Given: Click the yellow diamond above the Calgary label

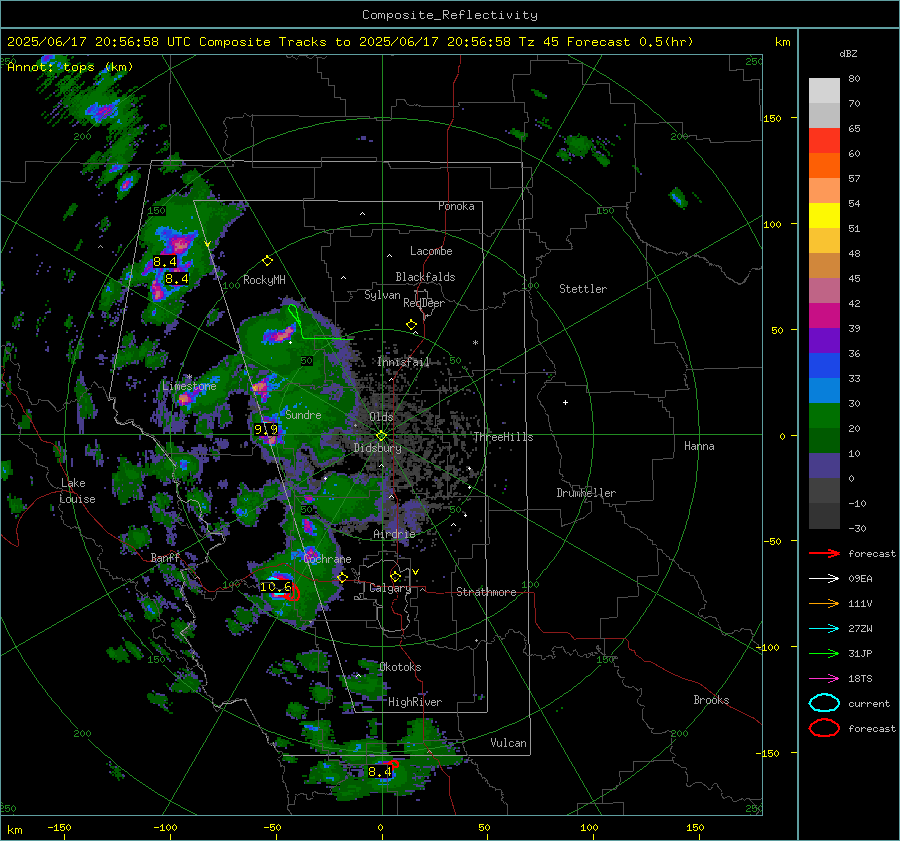Looking at the screenshot, I should pos(395,576).
